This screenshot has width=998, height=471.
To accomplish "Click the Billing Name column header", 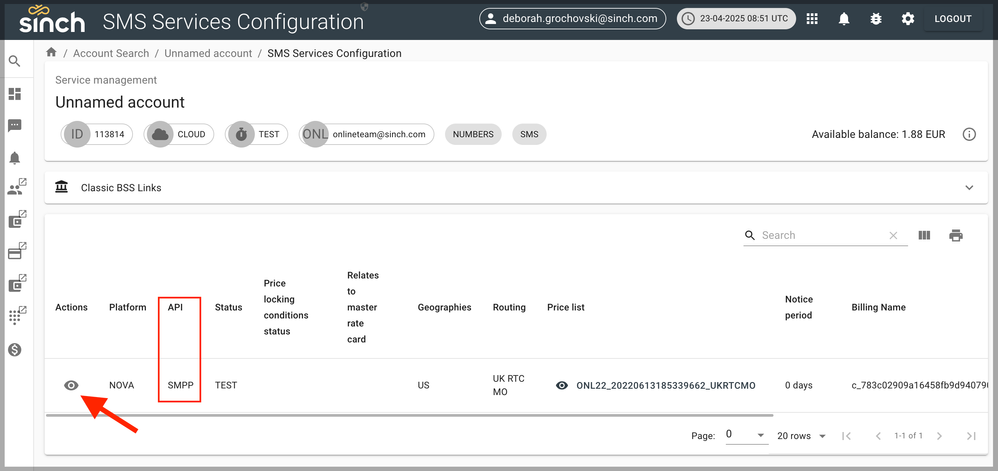I will [x=878, y=307].
